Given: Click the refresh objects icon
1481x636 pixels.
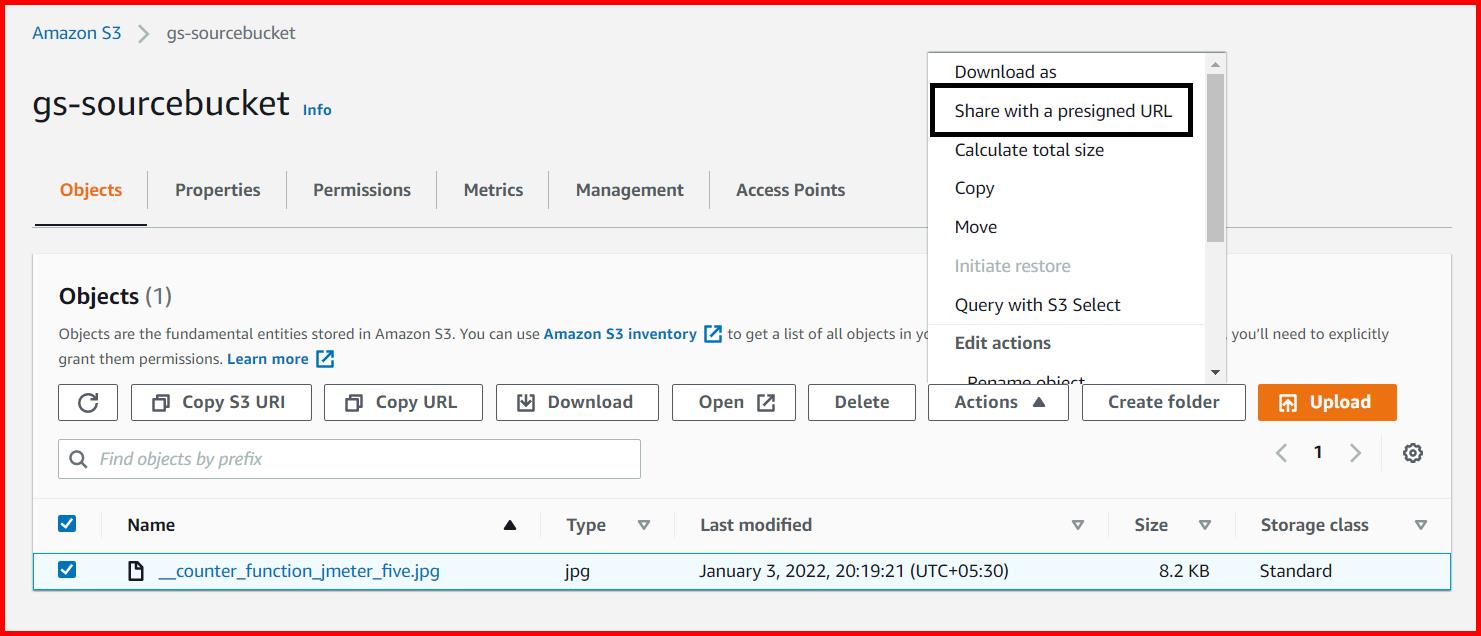Looking at the screenshot, I should [88, 402].
